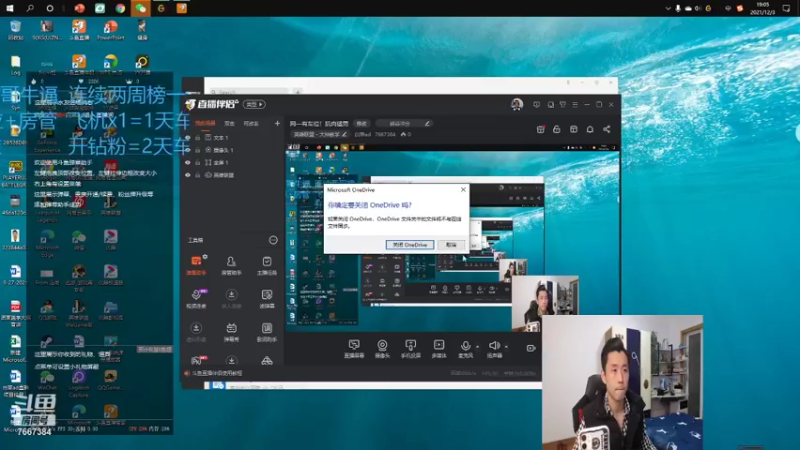Open the microphone tool with purple badge

[x=196, y=298]
